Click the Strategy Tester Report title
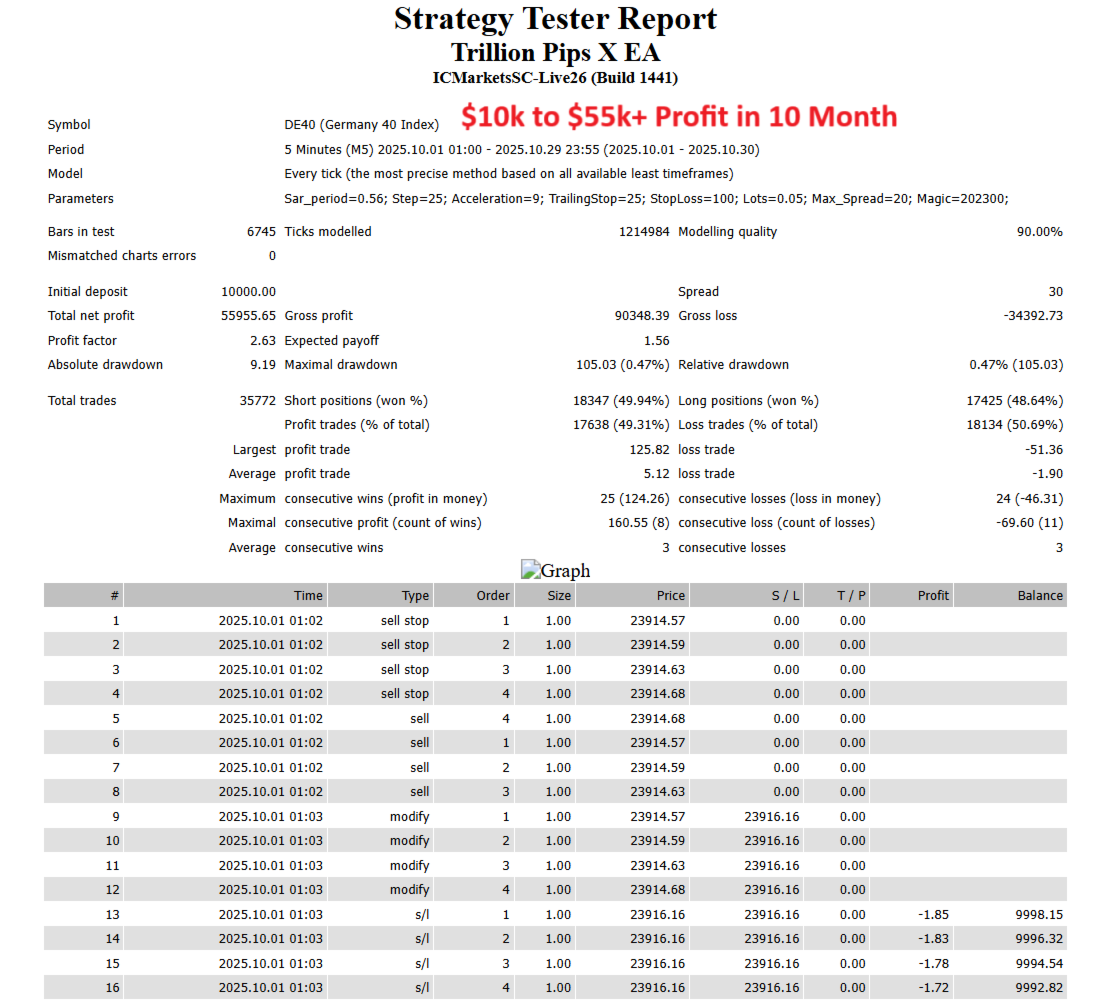The image size is (1113, 1003). tap(556, 19)
